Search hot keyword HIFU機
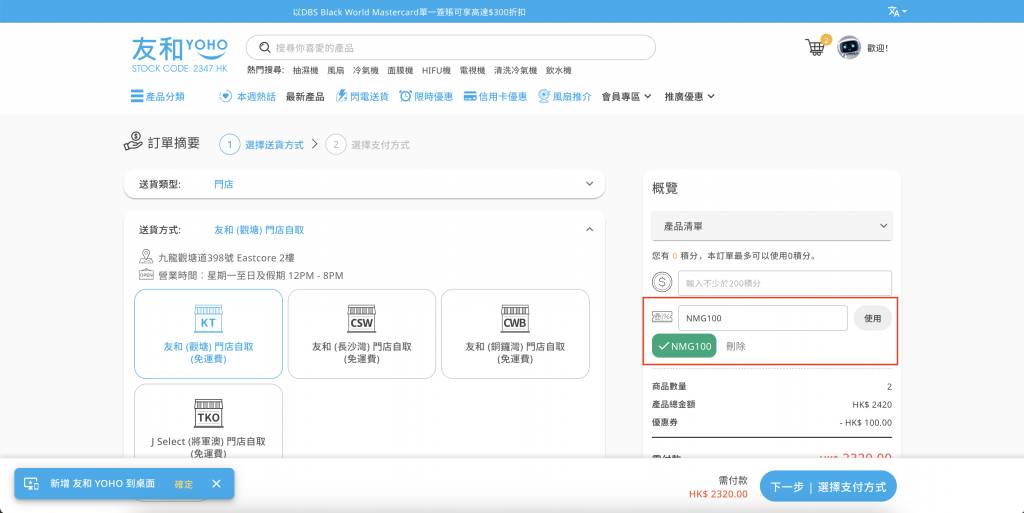The image size is (1024, 513). click(x=436, y=70)
